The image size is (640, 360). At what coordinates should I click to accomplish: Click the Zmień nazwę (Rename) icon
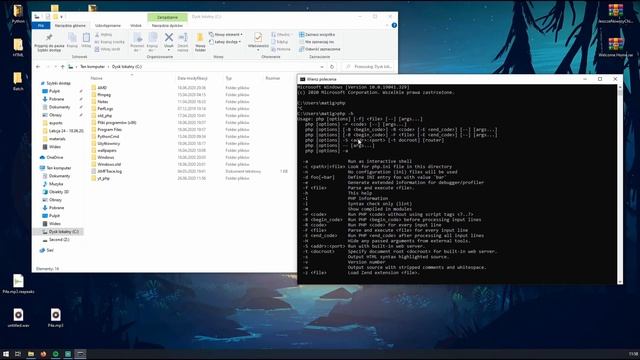pos(183,38)
